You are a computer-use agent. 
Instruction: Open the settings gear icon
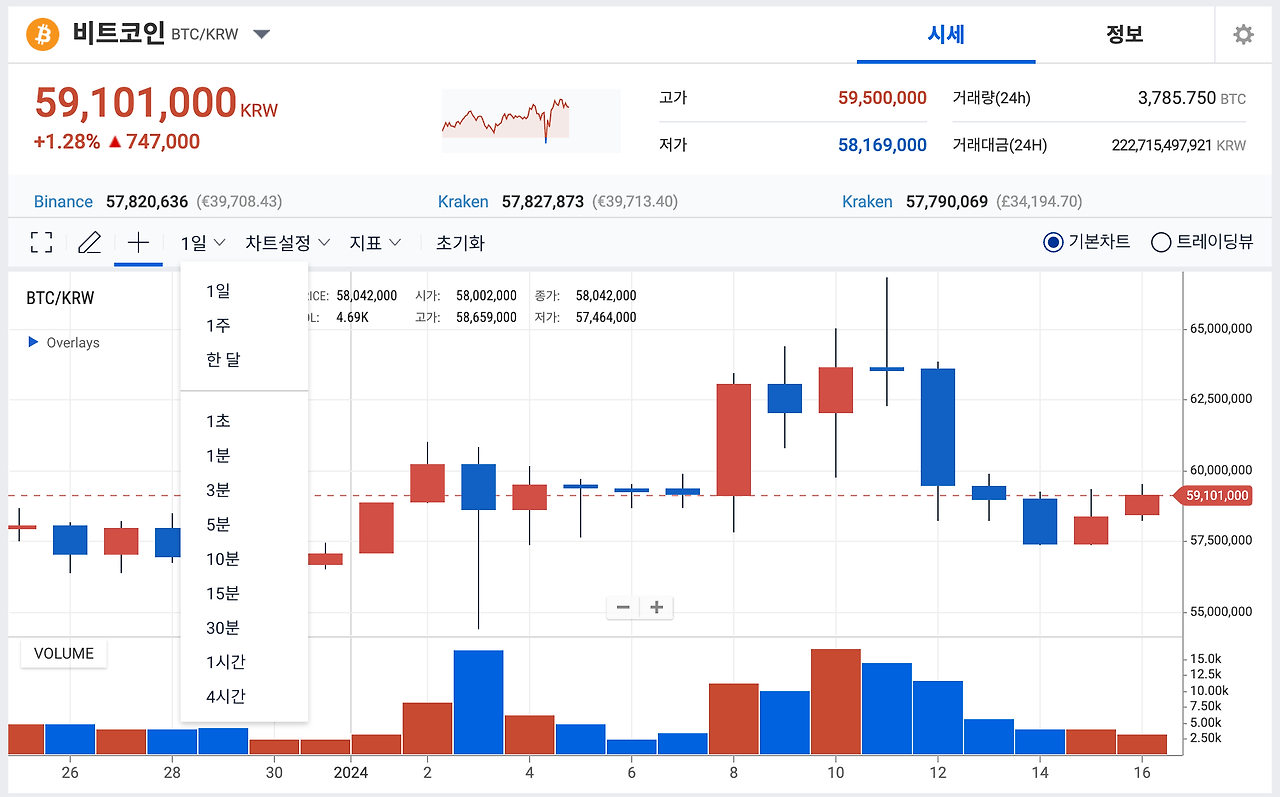tap(1243, 35)
